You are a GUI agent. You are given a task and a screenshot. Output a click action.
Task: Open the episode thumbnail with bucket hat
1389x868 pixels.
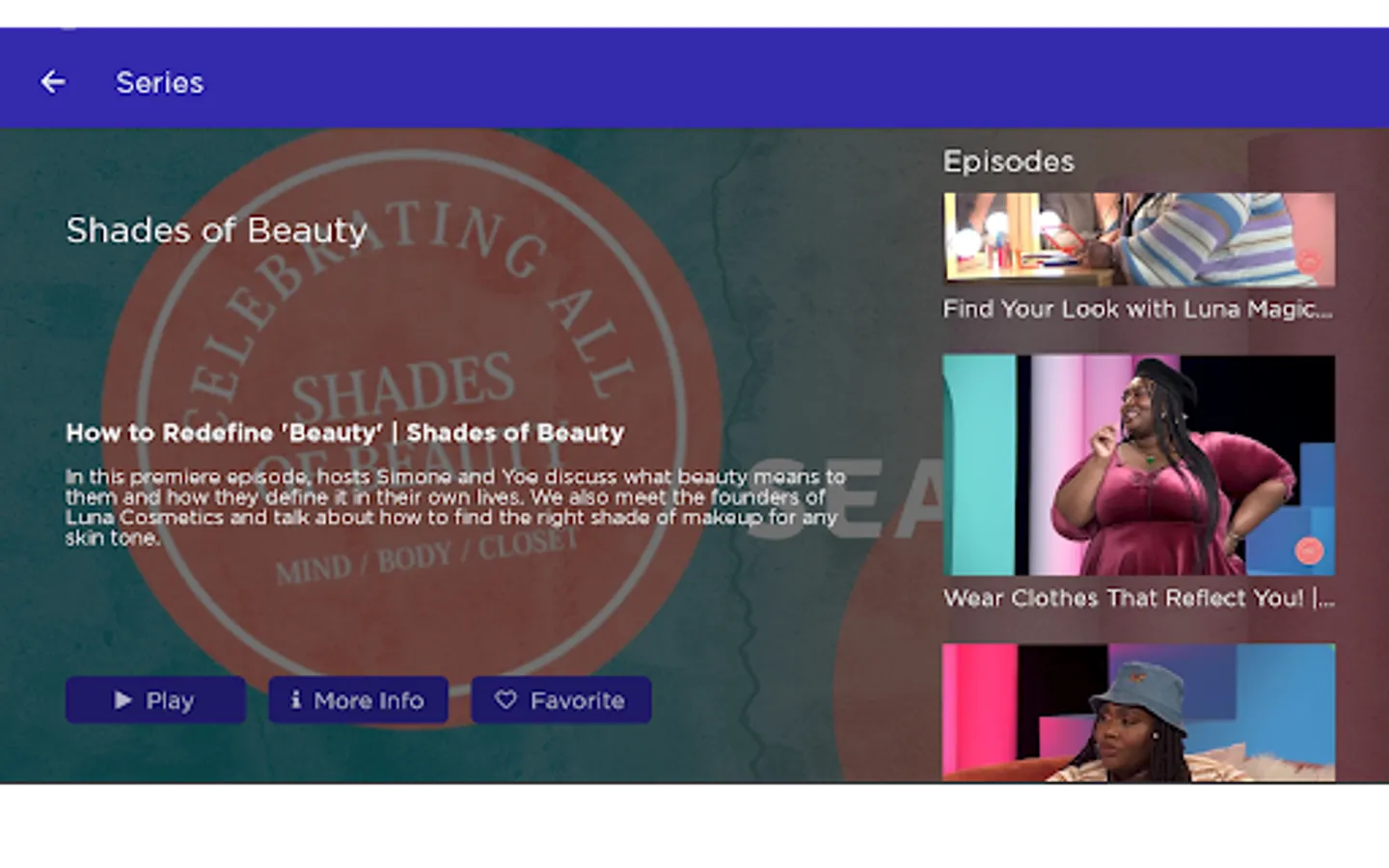1139,712
